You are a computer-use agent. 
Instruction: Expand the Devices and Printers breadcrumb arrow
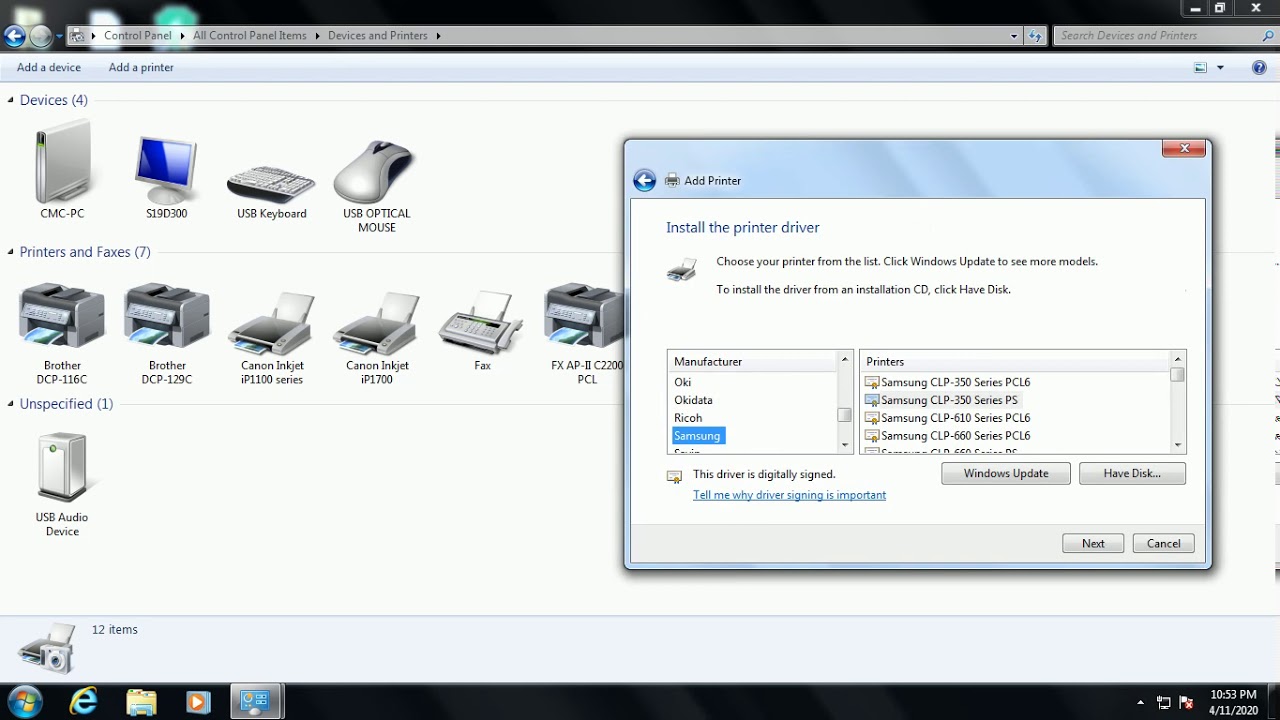pyautogui.click(x=438, y=36)
